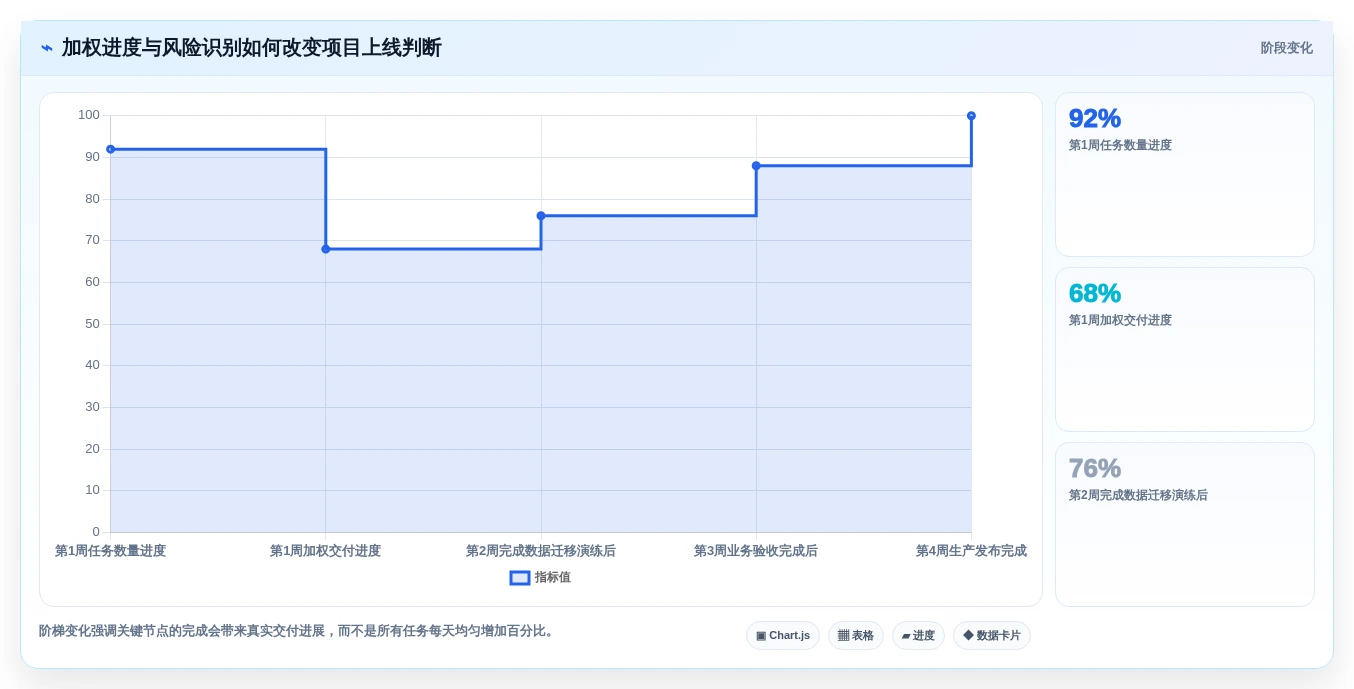1354x689 pixels.
Task: Click the 阶段变化 label in header
Action: (1286, 48)
